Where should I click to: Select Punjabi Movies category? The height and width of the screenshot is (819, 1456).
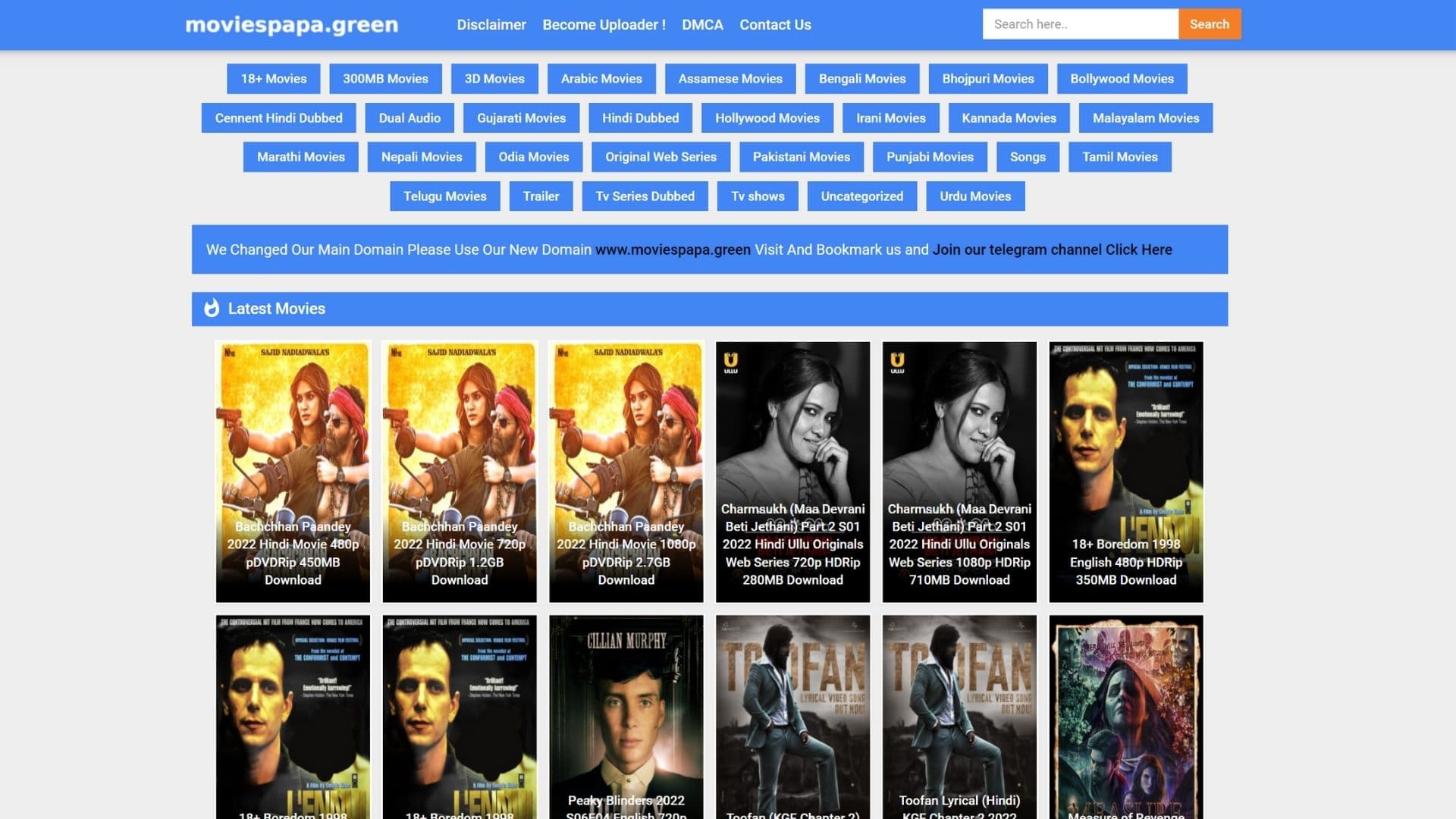[x=930, y=157]
